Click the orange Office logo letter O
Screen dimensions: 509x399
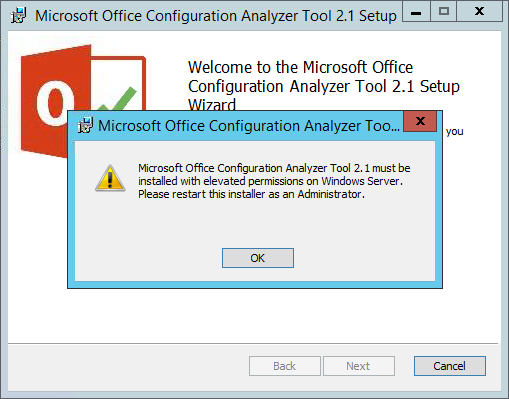55,103
